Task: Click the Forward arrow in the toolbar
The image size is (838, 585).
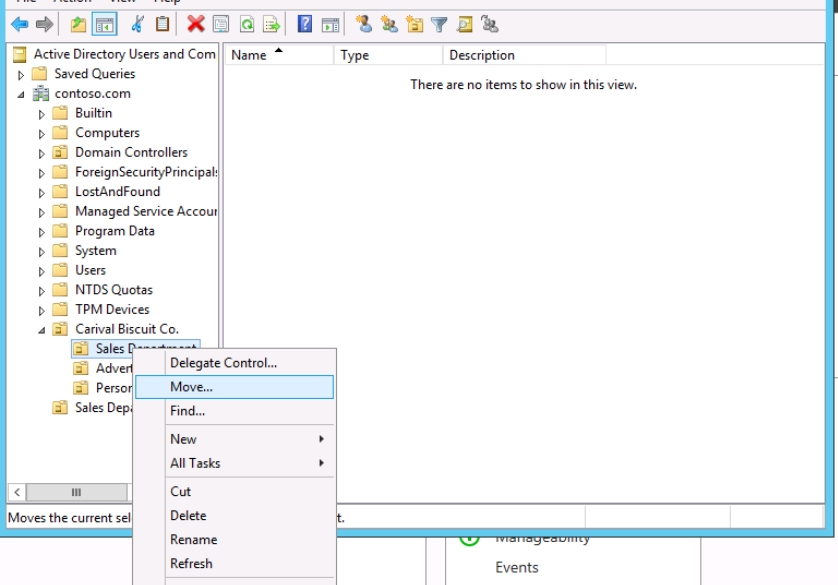Action: (x=44, y=24)
